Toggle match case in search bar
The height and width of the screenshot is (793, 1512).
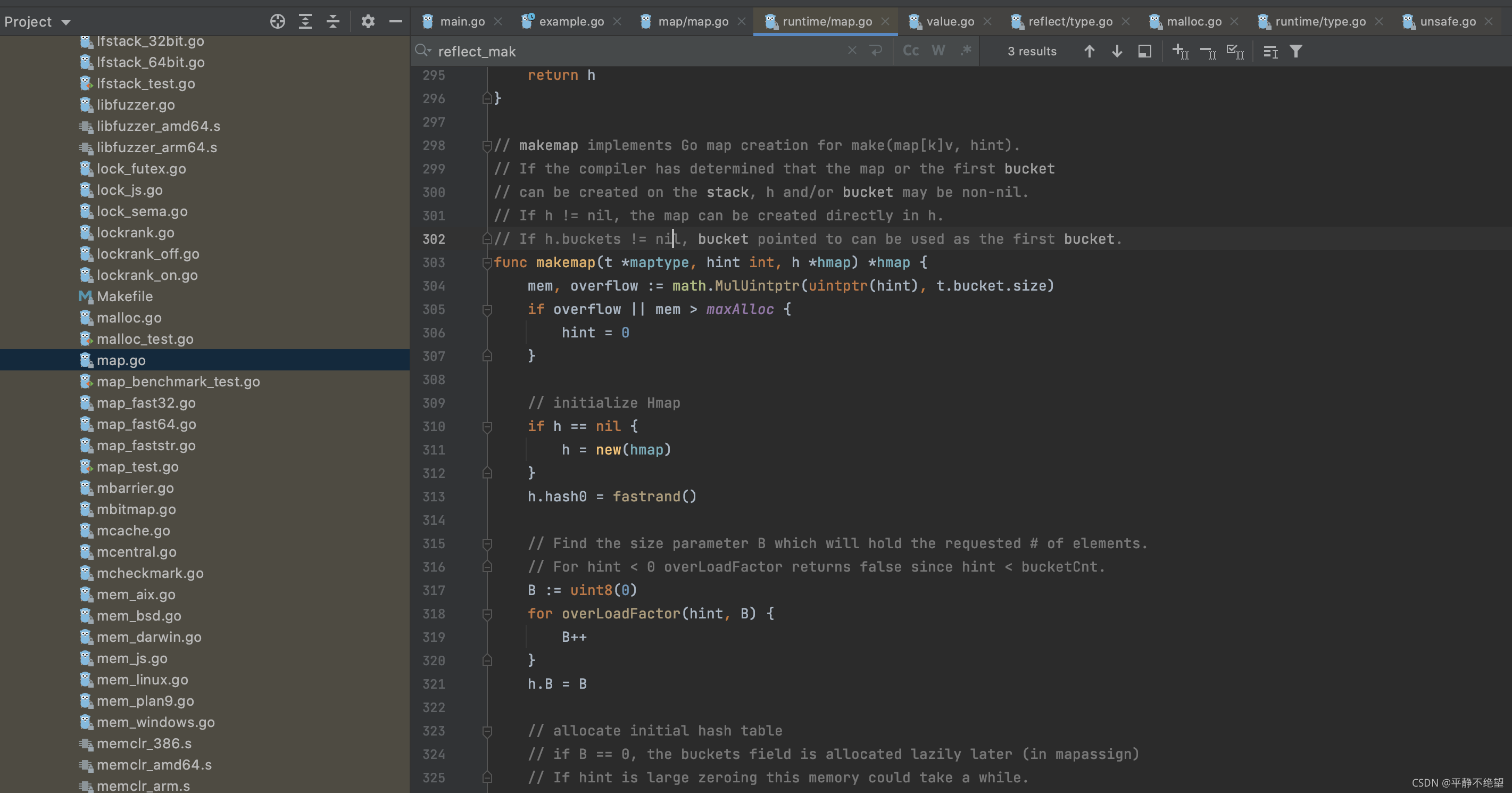pyautogui.click(x=910, y=51)
